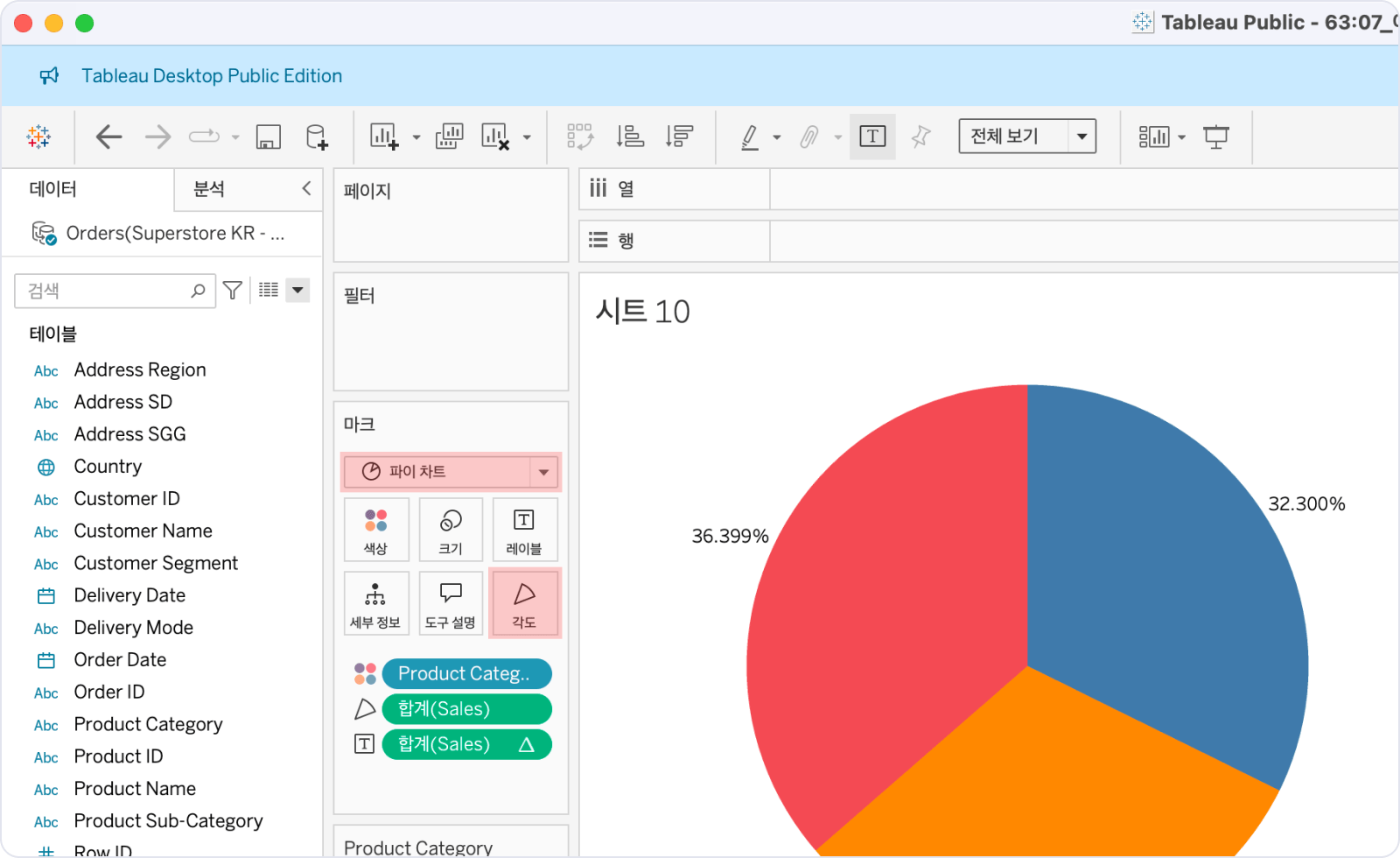
Task: Click the angle icon beside 합계(Sales) pill
Action: [365, 709]
